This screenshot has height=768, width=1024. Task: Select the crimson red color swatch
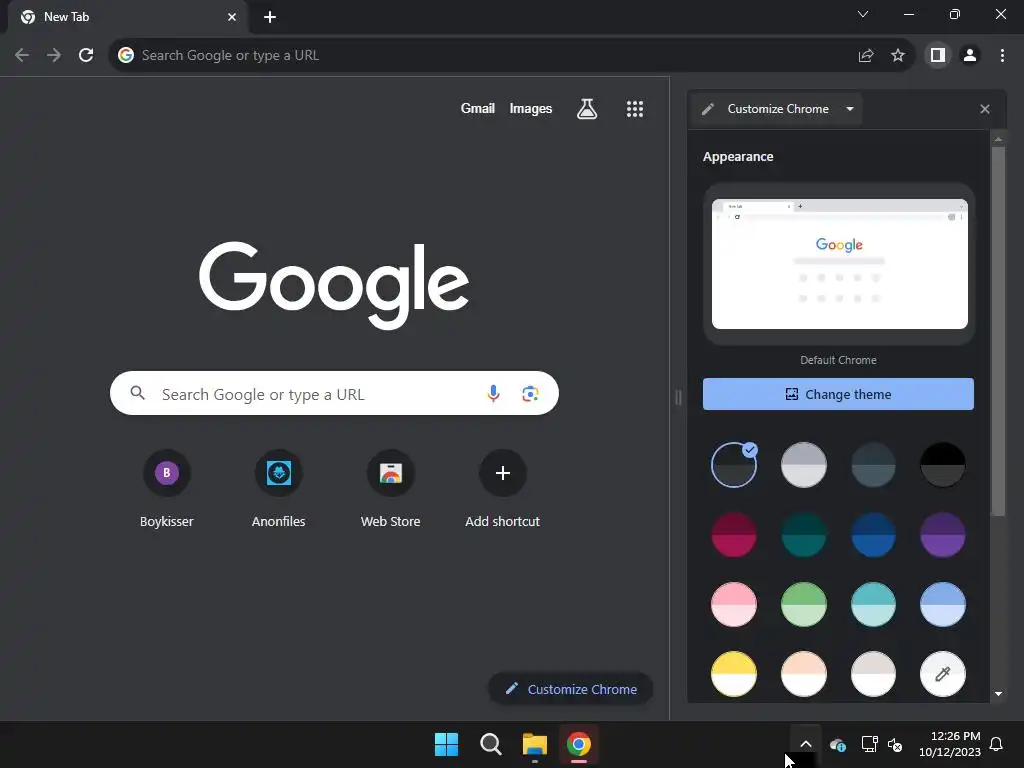pos(734,535)
